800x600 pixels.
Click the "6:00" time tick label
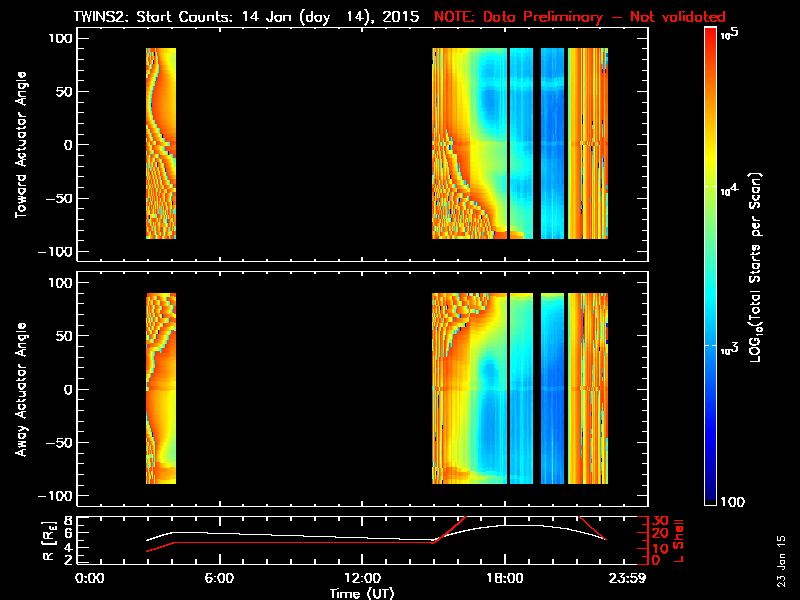[219, 578]
